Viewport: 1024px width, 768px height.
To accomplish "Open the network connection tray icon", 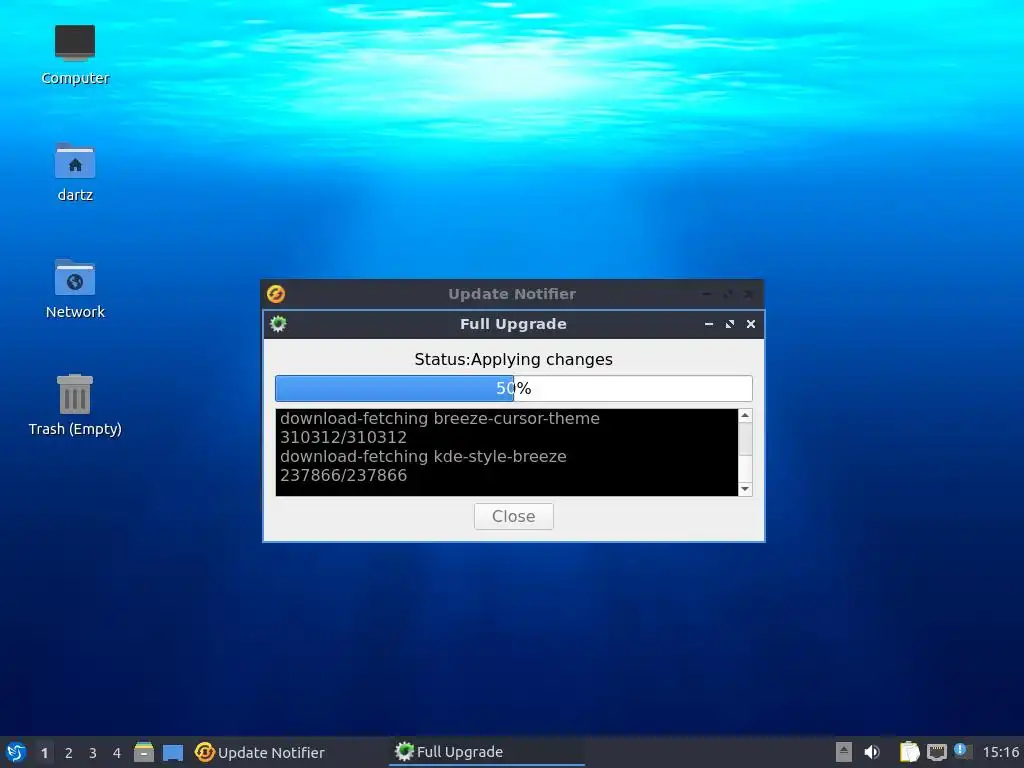I will tap(936, 752).
